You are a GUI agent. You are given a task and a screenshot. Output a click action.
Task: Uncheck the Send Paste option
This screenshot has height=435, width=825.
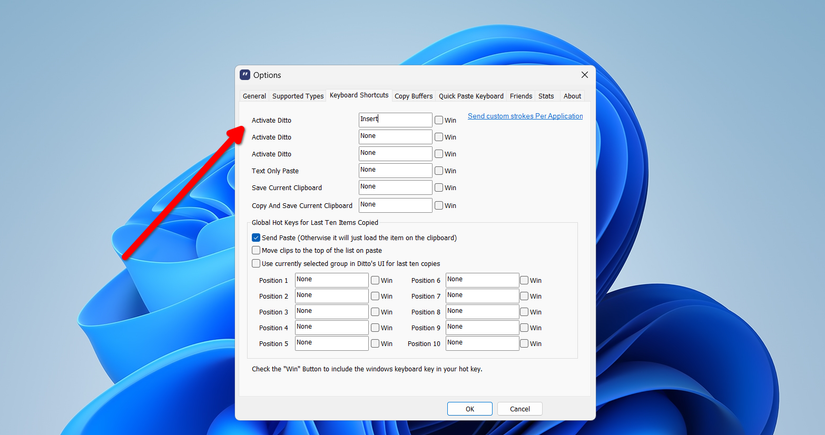(256, 238)
